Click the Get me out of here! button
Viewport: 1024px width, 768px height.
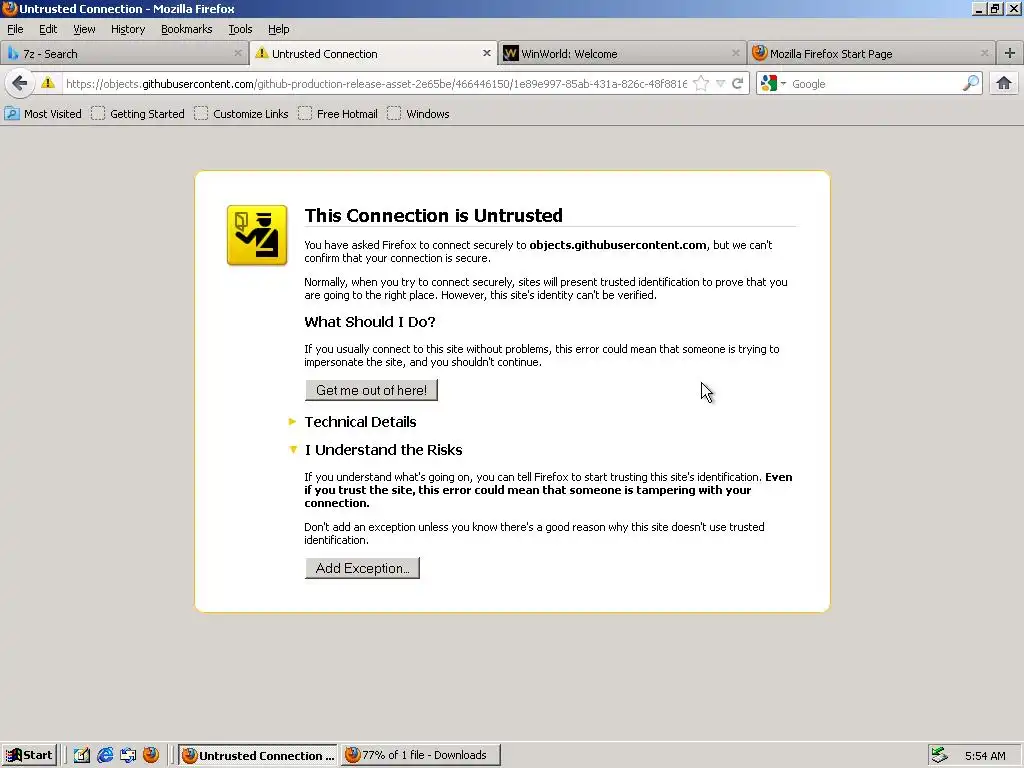[x=371, y=391]
